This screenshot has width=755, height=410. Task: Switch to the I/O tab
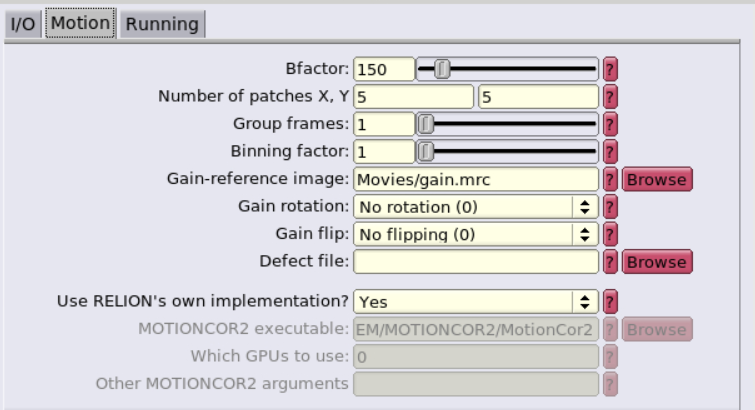[23, 24]
